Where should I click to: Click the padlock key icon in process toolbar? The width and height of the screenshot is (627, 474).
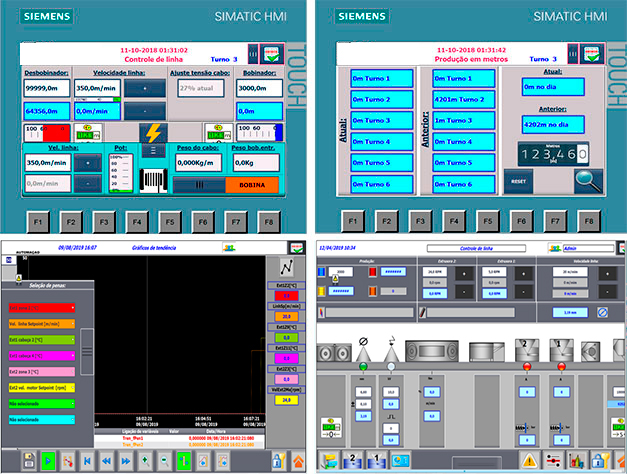600,460
